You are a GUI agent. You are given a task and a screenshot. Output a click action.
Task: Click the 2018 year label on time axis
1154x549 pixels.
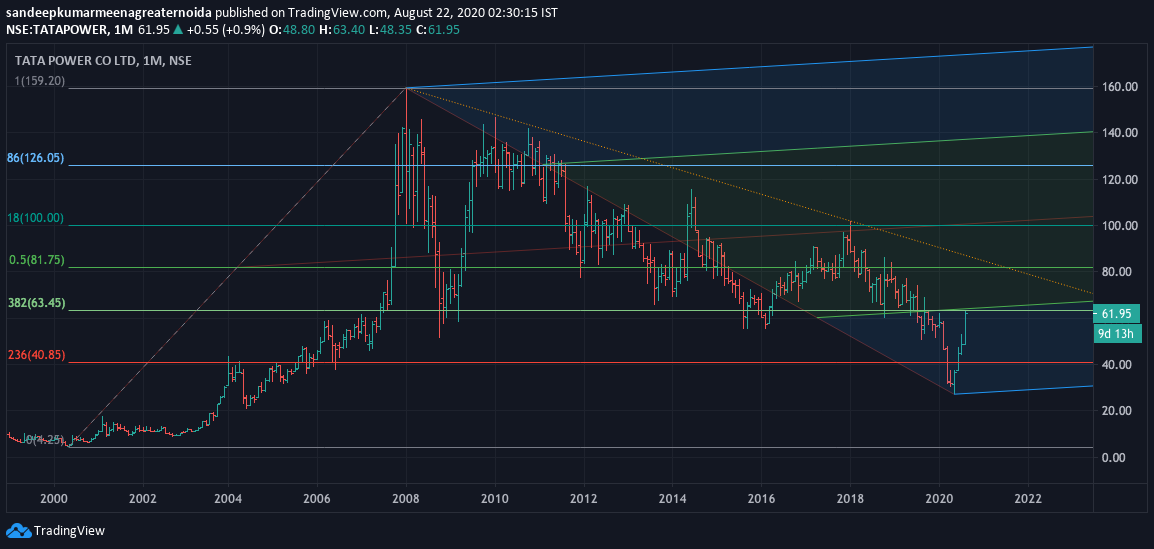850,499
